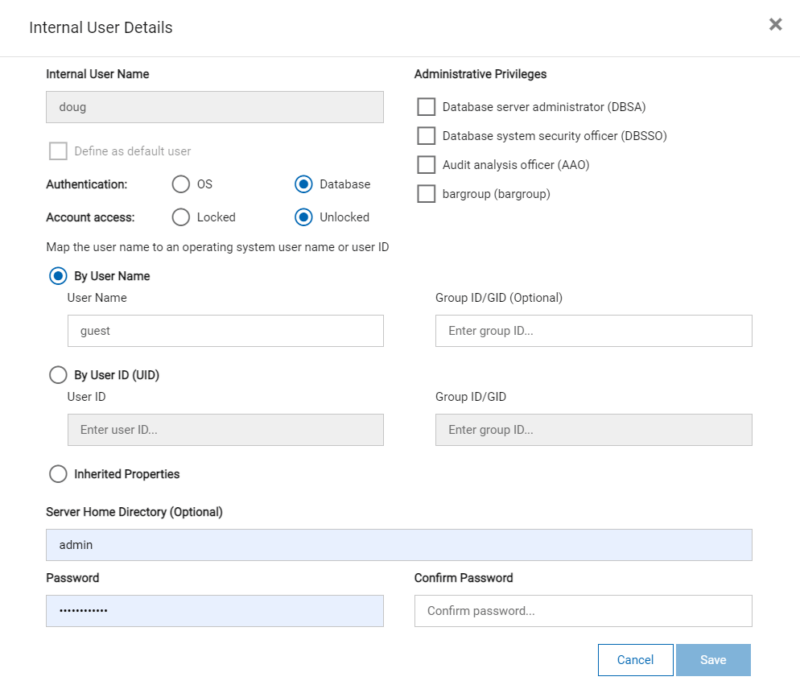The width and height of the screenshot is (800, 685).
Task: Click the Server Home Directory field
Action: (x=399, y=544)
